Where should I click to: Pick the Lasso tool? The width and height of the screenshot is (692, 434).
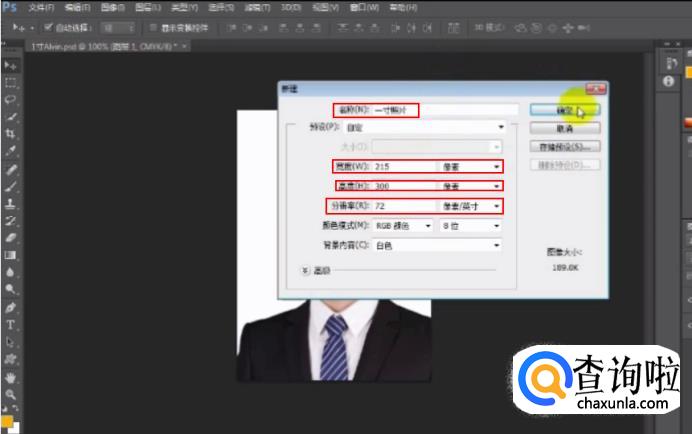(x=11, y=99)
